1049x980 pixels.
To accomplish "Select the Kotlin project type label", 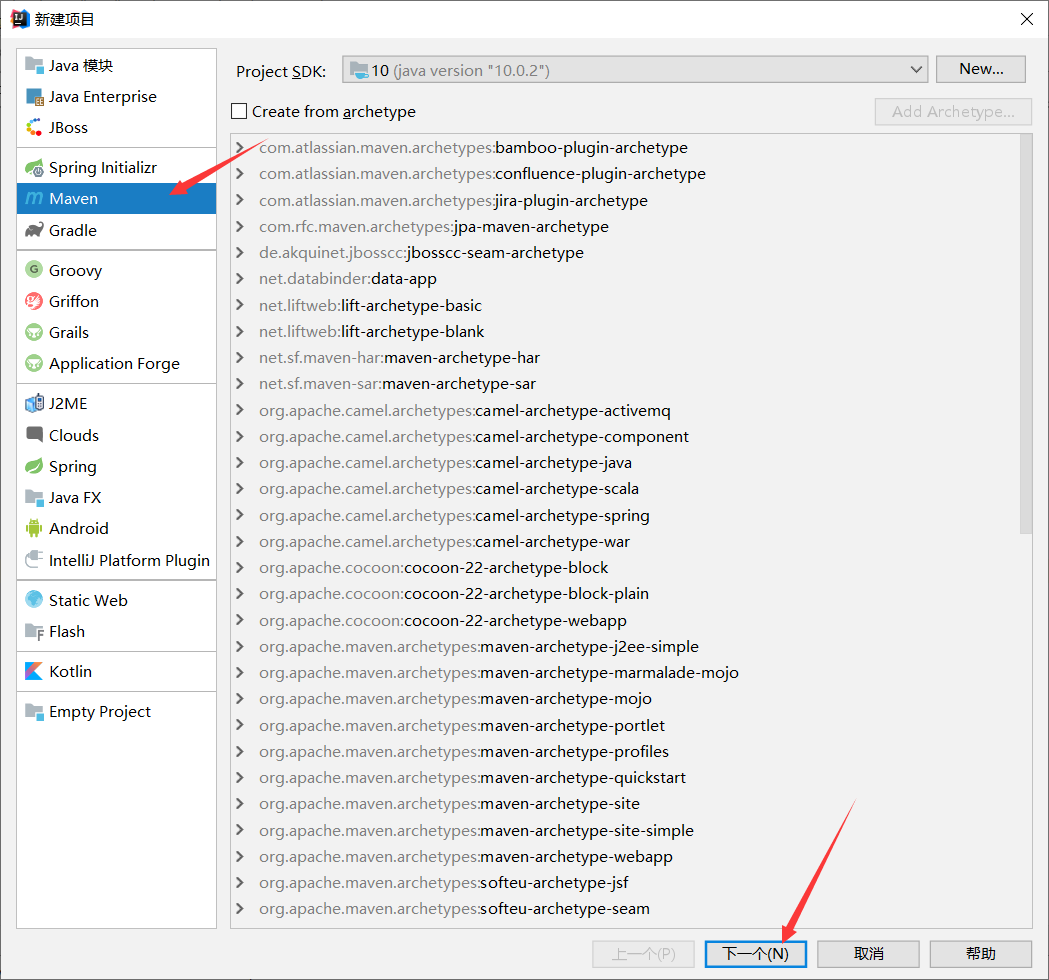I will (x=70, y=671).
